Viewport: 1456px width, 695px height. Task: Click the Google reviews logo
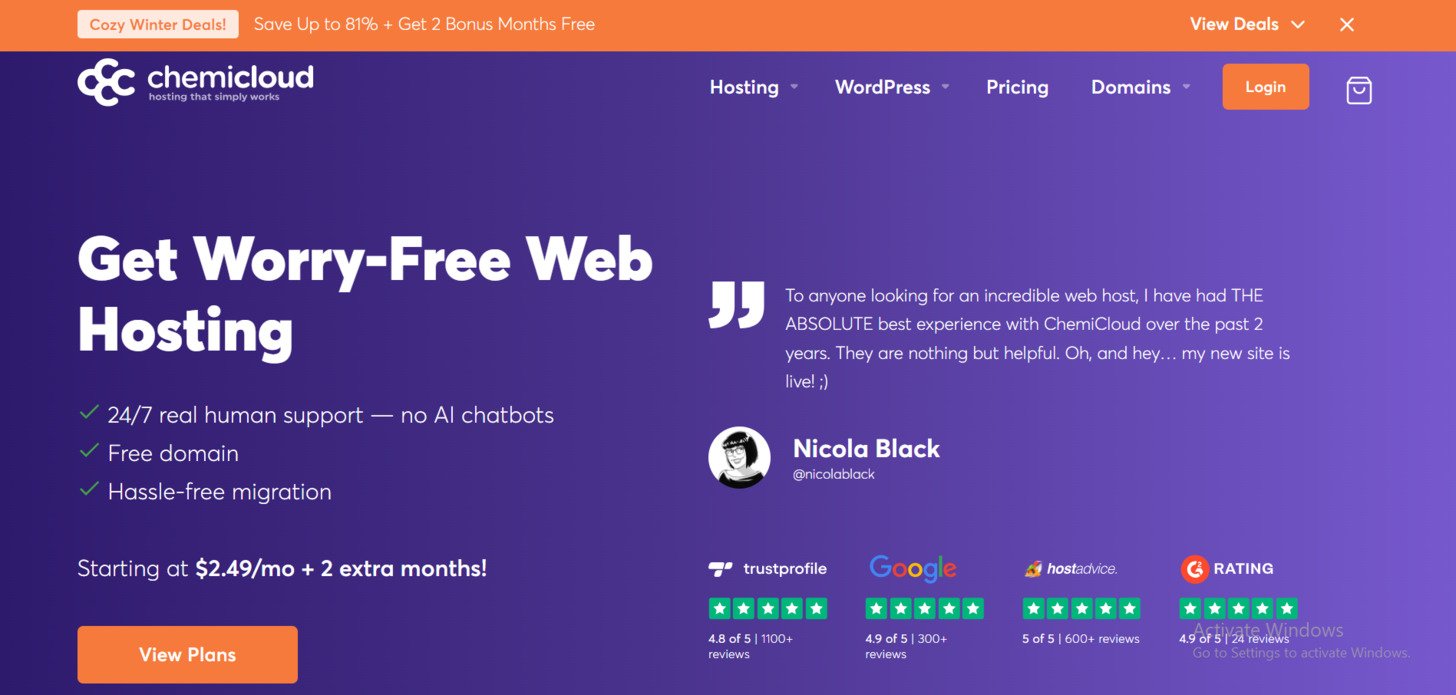pyautogui.click(x=912, y=568)
